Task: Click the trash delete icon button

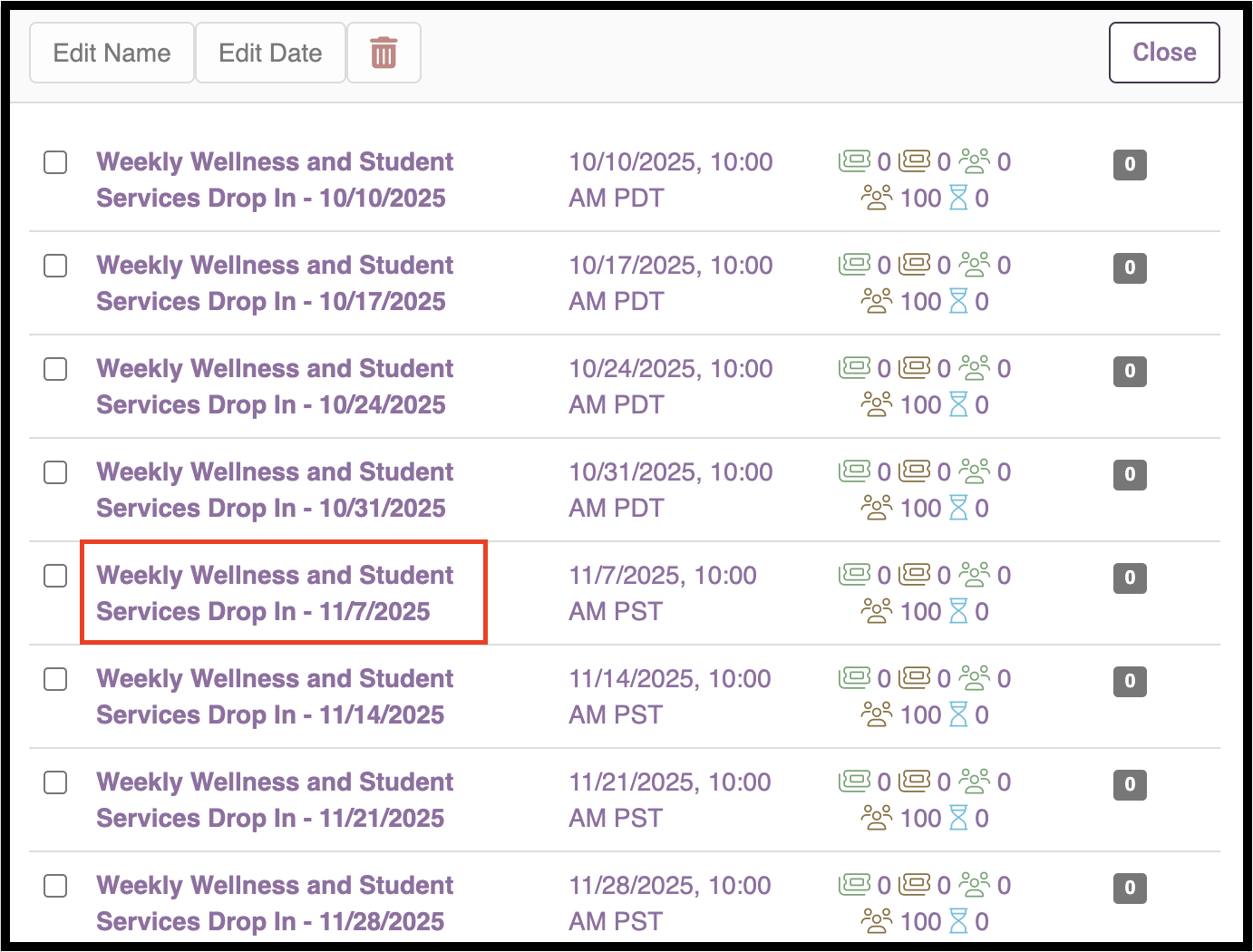Action: 384,53
